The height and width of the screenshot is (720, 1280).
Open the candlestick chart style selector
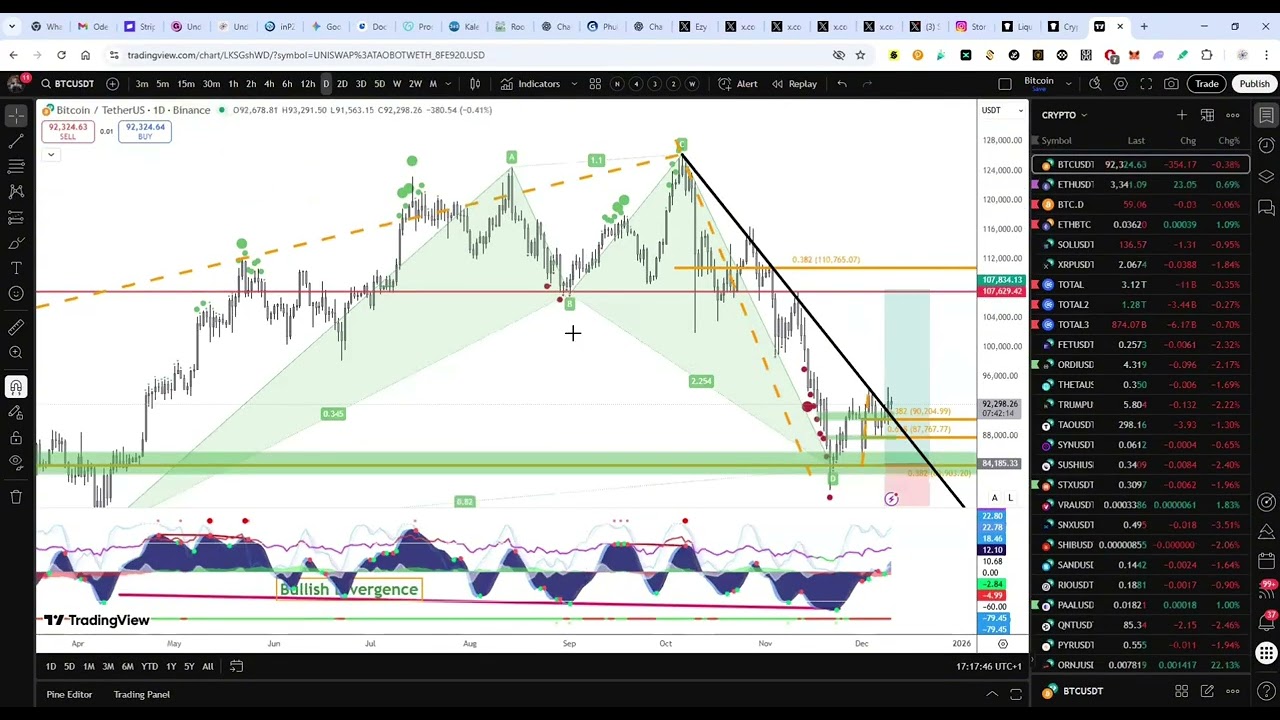(475, 84)
